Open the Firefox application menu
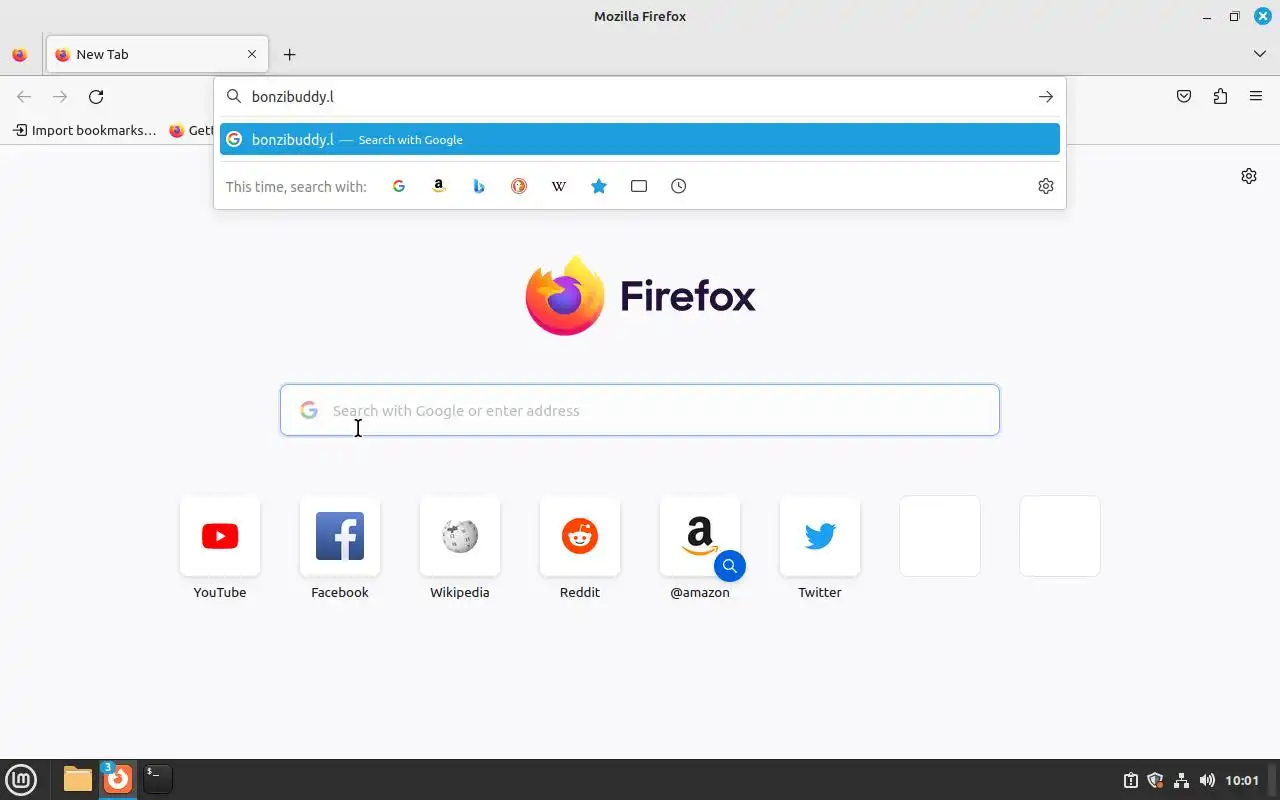Image resolution: width=1280 pixels, height=800 pixels. [x=1256, y=97]
